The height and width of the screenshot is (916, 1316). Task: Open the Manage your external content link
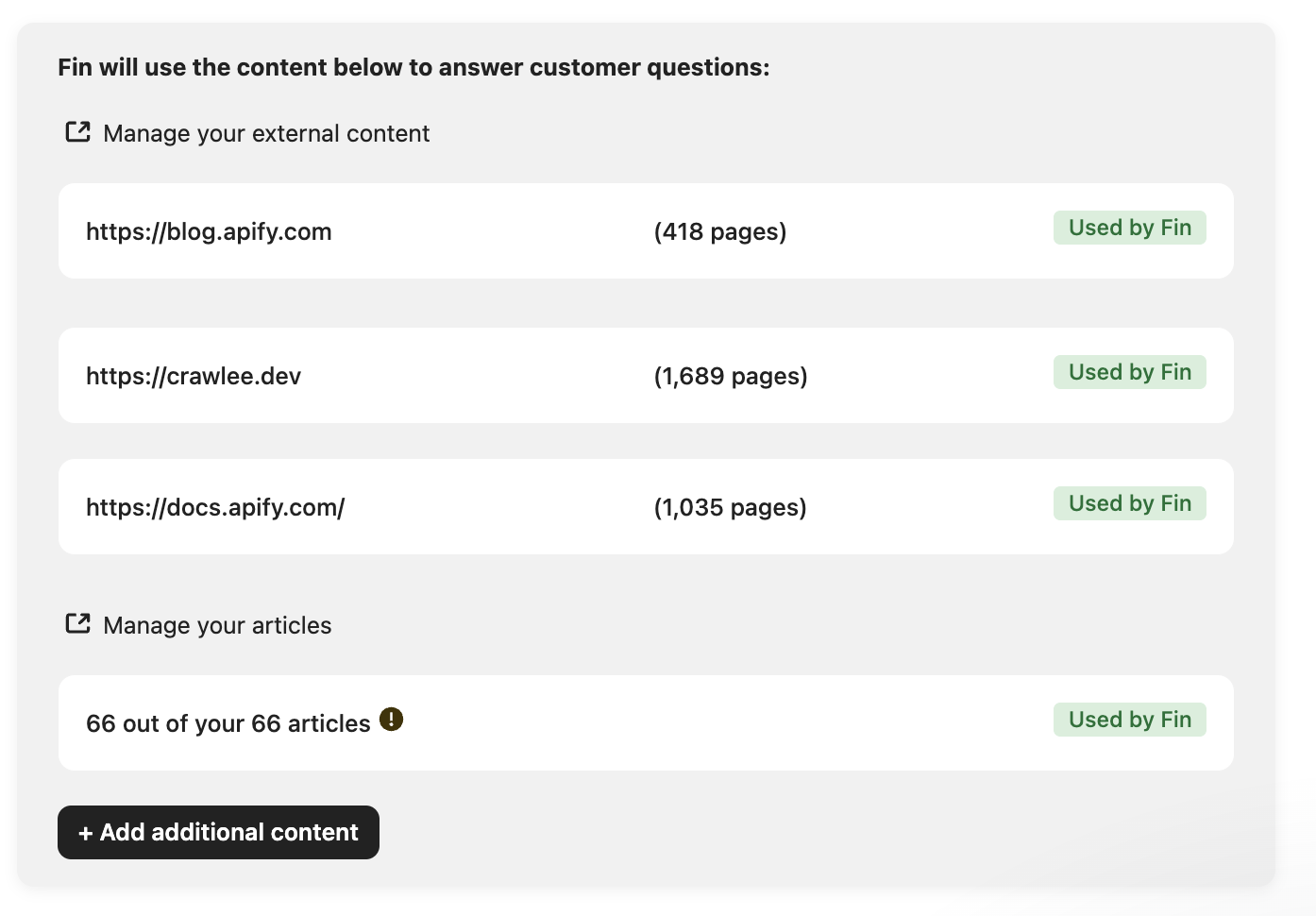[x=266, y=134]
